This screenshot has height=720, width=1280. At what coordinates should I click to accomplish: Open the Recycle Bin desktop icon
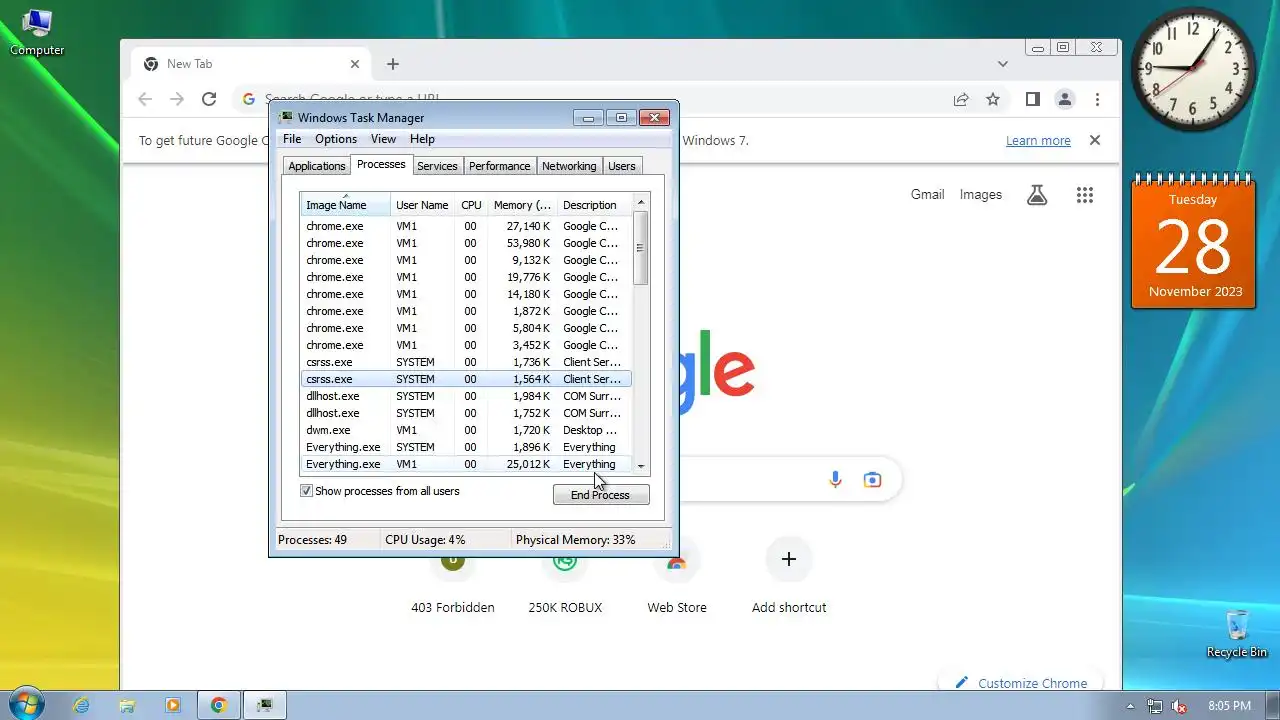[1237, 633]
